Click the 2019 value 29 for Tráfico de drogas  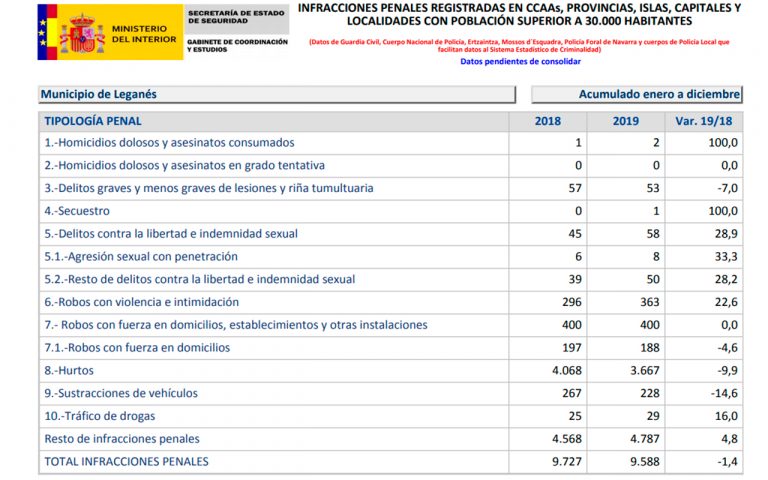coord(653,416)
